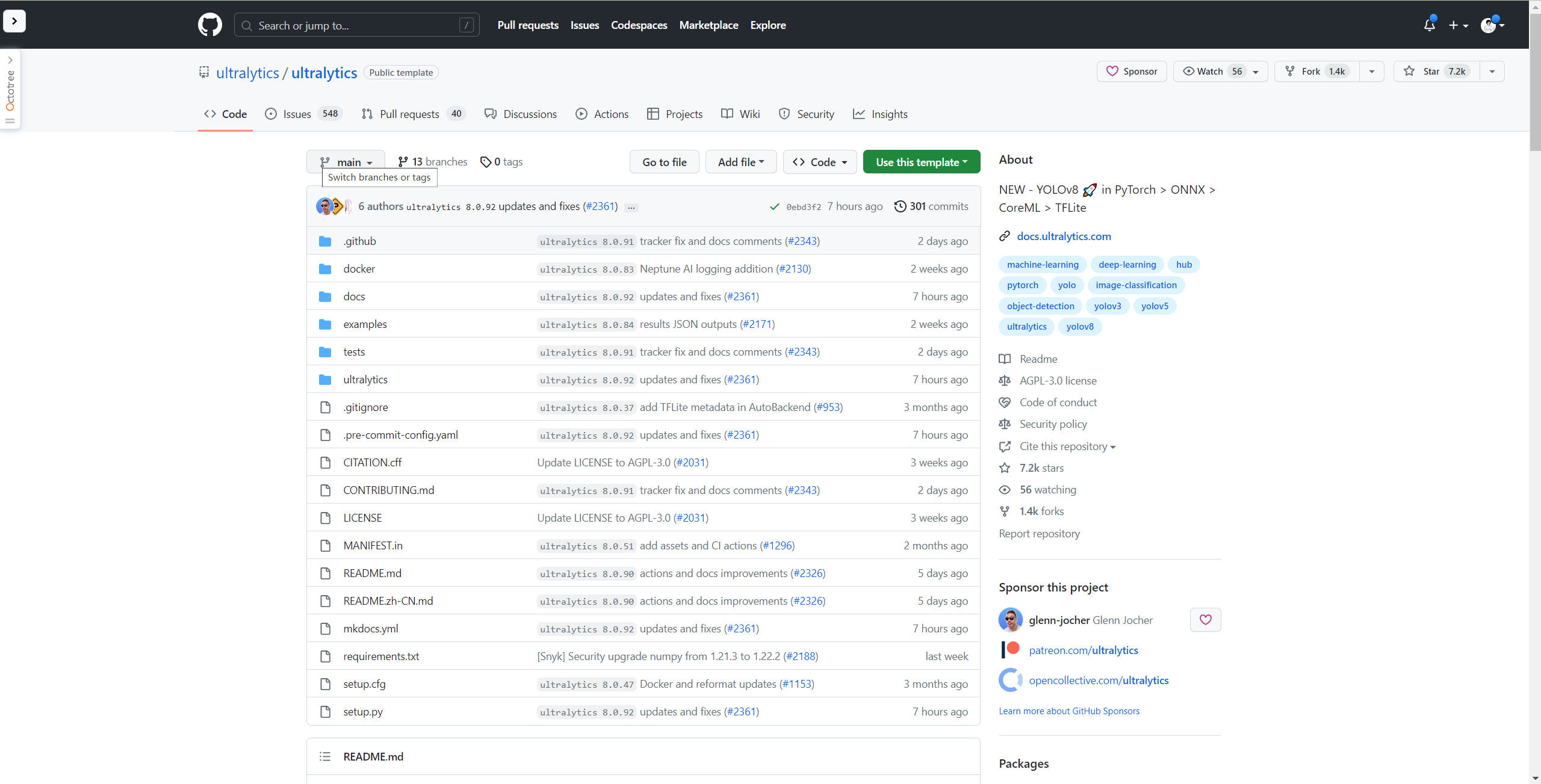
Task: Switch to the Insights tab
Action: [x=880, y=114]
